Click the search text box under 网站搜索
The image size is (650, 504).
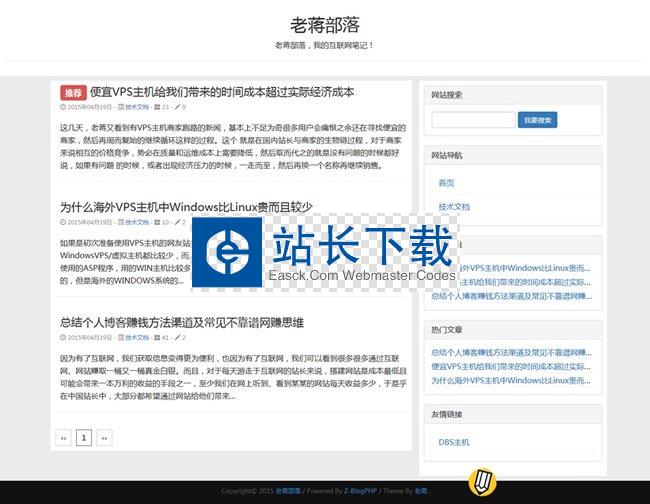pyautogui.click(x=473, y=120)
